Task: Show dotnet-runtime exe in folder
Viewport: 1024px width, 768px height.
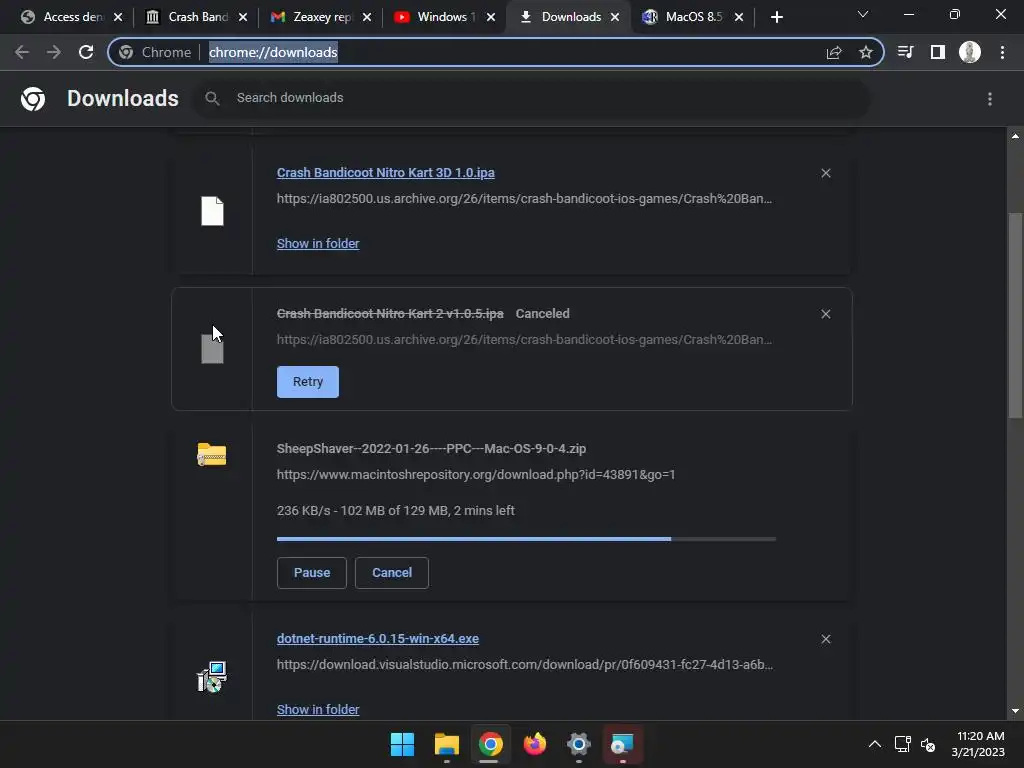Action: pos(318,710)
